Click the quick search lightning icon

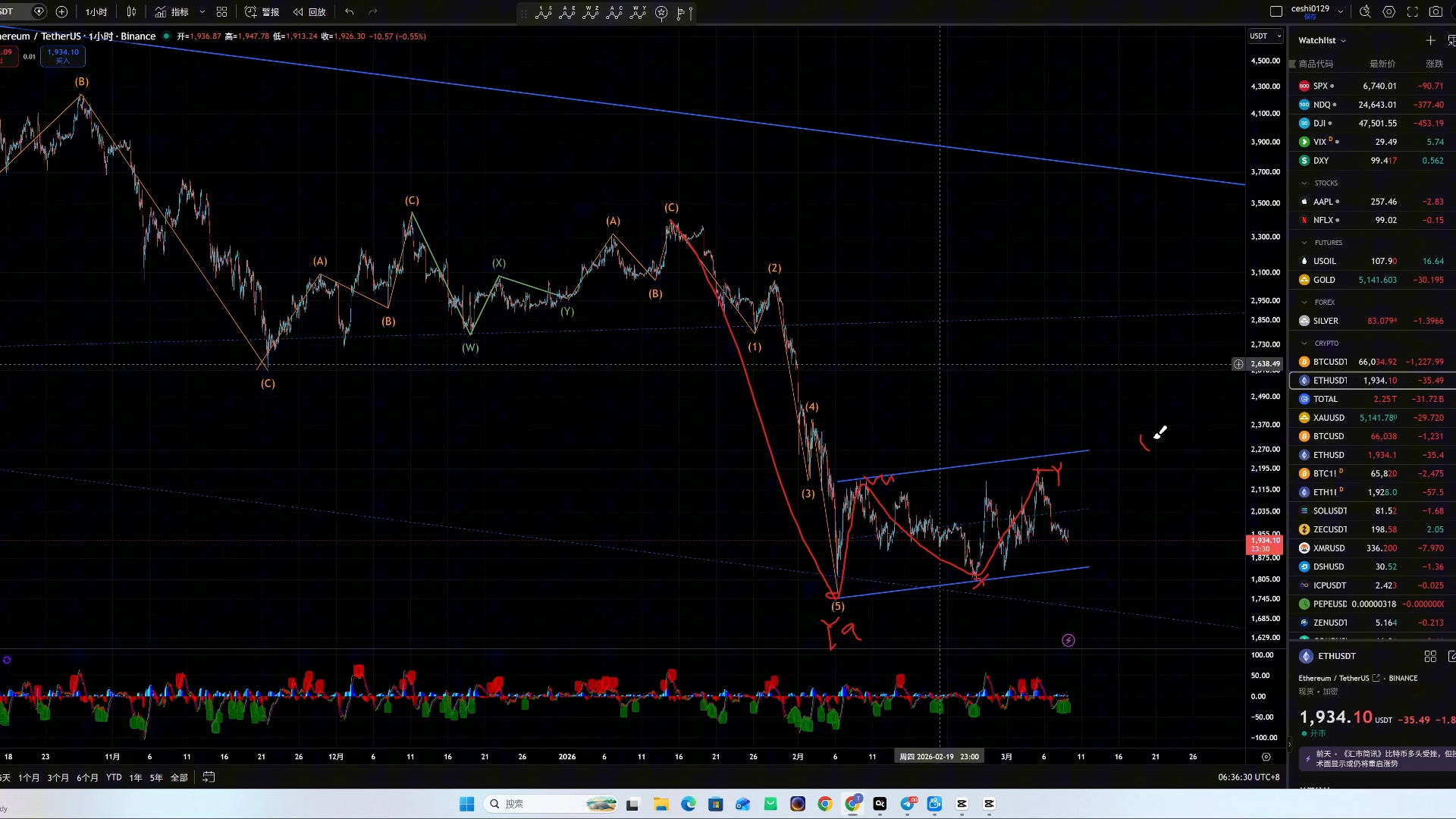pos(1365,11)
